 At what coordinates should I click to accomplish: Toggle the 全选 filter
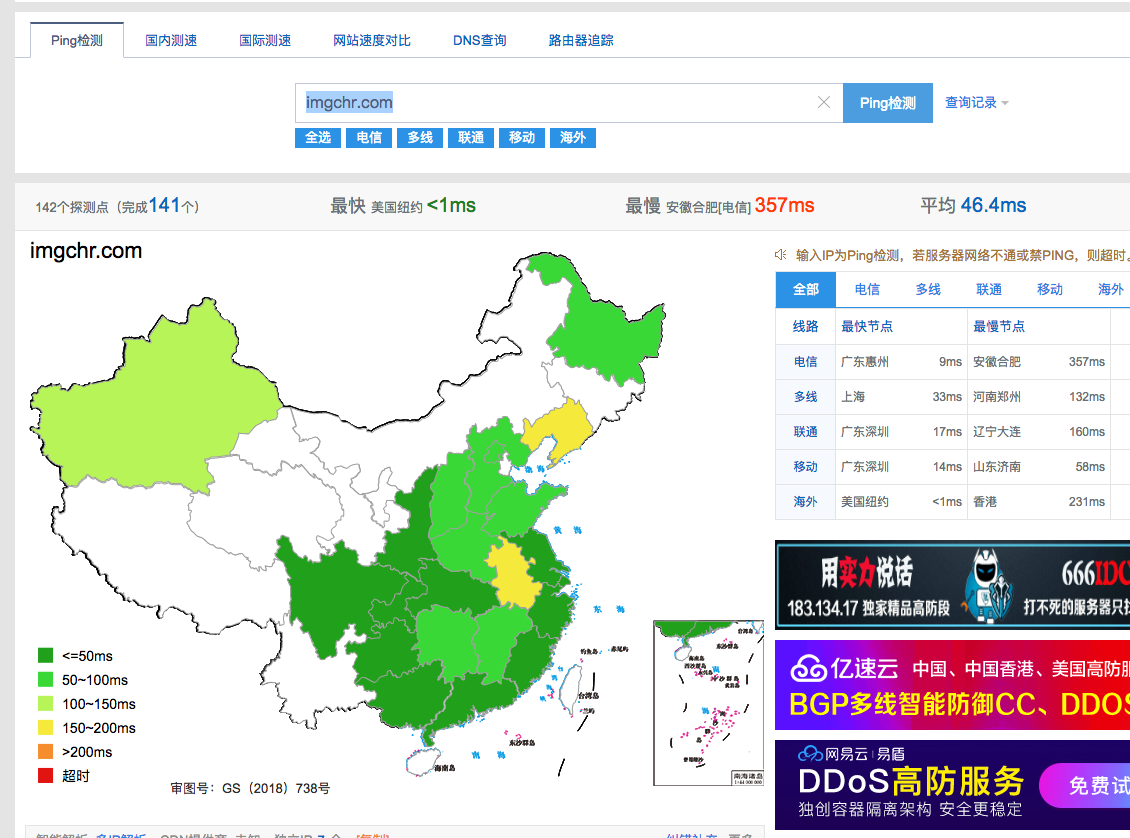click(318, 138)
